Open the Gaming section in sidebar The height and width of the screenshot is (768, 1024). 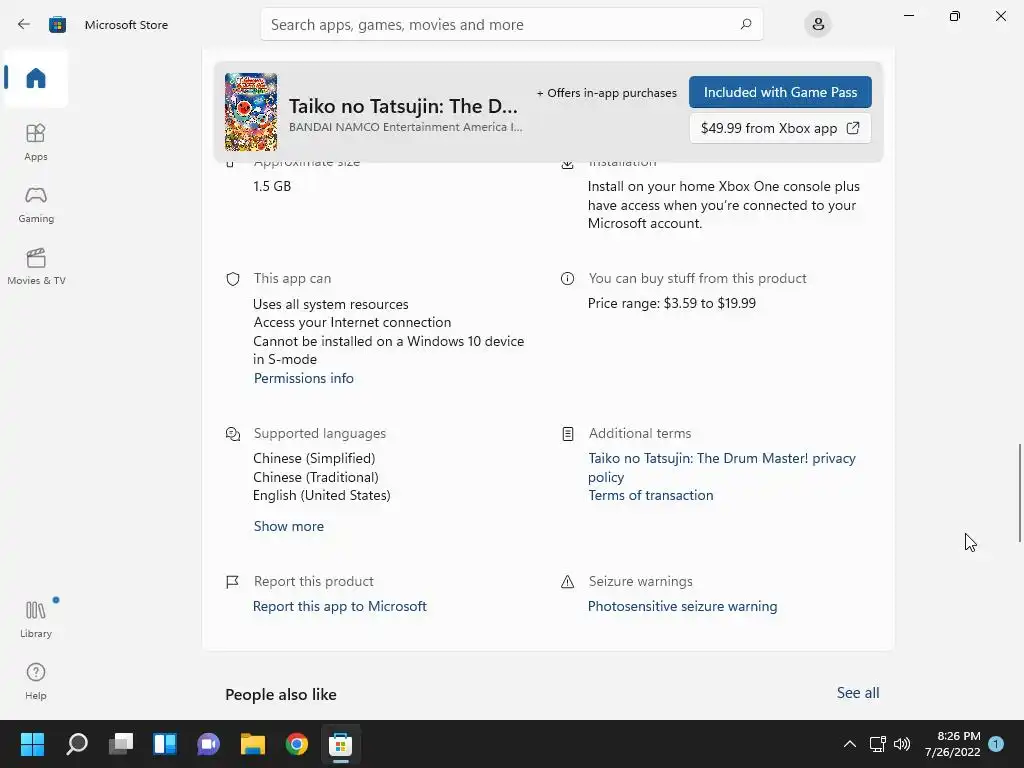[36, 204]
